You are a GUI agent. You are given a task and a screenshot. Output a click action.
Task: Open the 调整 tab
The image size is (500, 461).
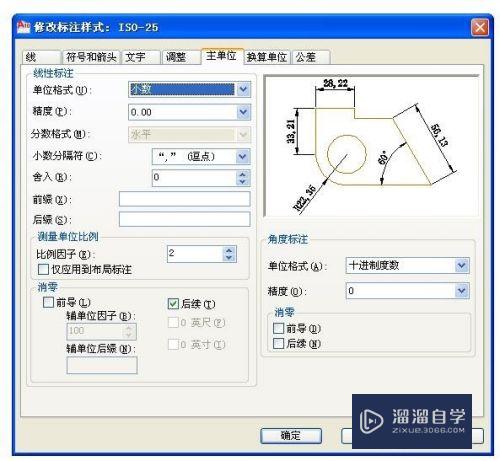[x=181, y=57]
